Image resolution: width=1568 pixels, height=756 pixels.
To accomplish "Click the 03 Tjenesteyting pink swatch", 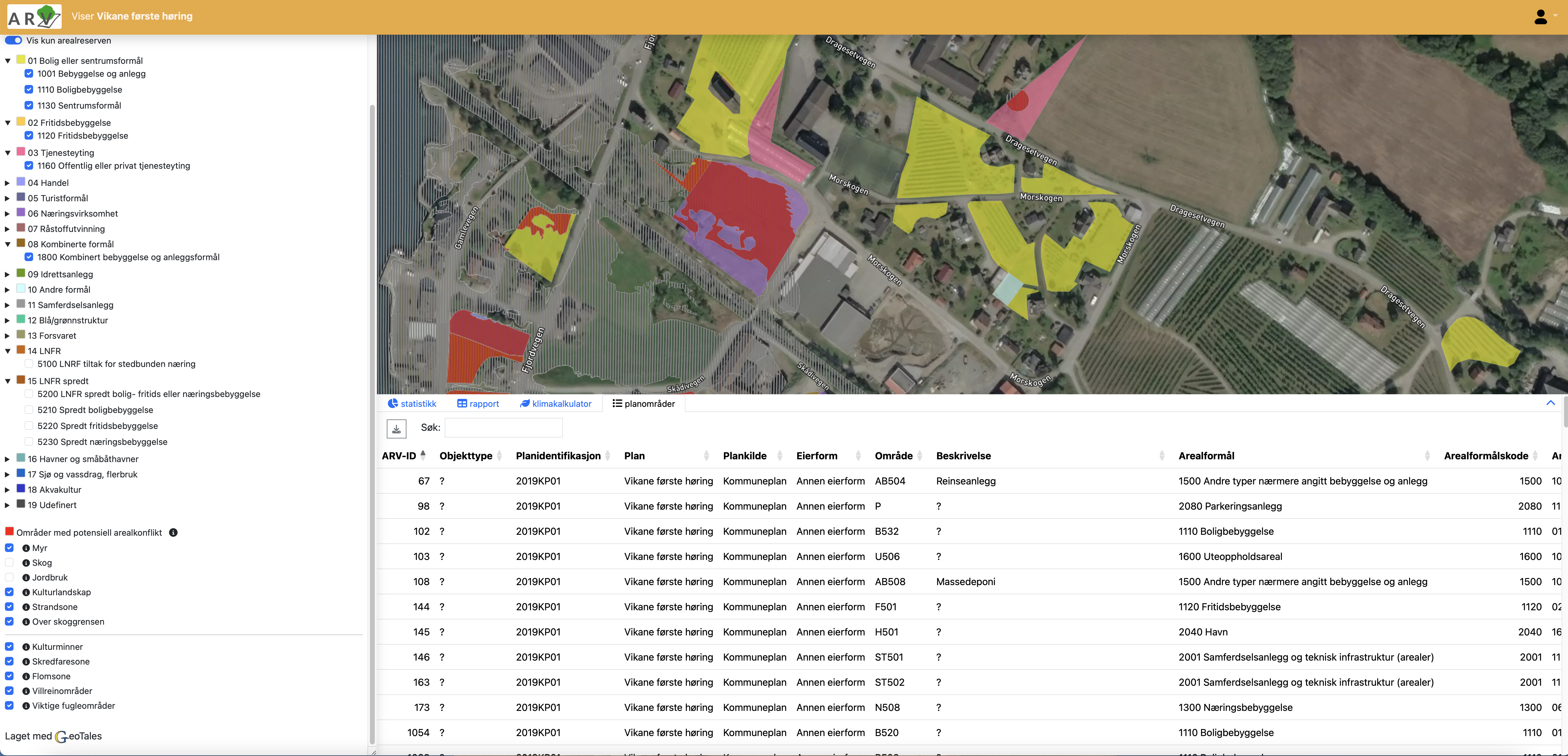I will click(x=21, y=152).
